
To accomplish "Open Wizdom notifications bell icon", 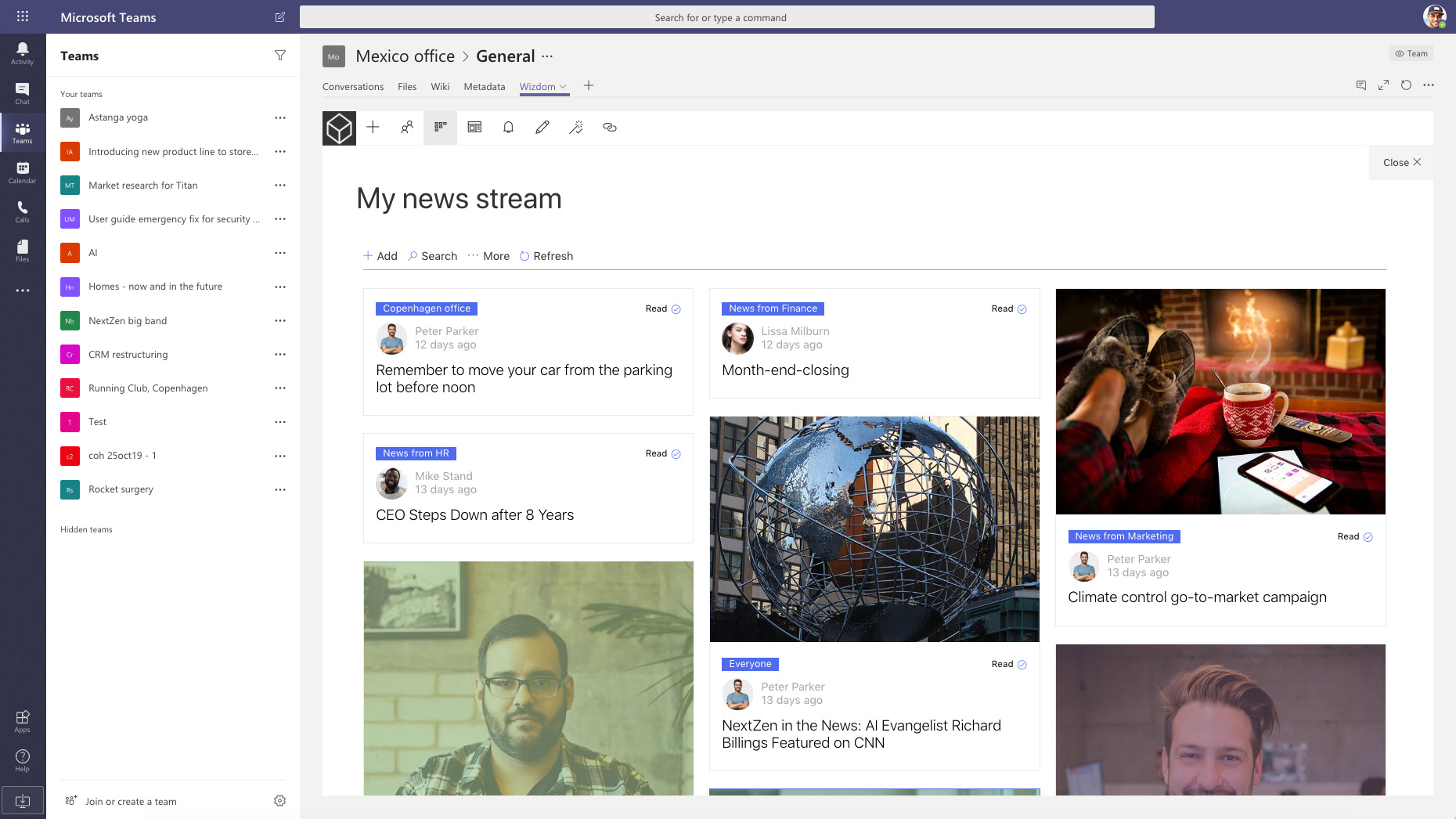I will click(x=509, y=127).
